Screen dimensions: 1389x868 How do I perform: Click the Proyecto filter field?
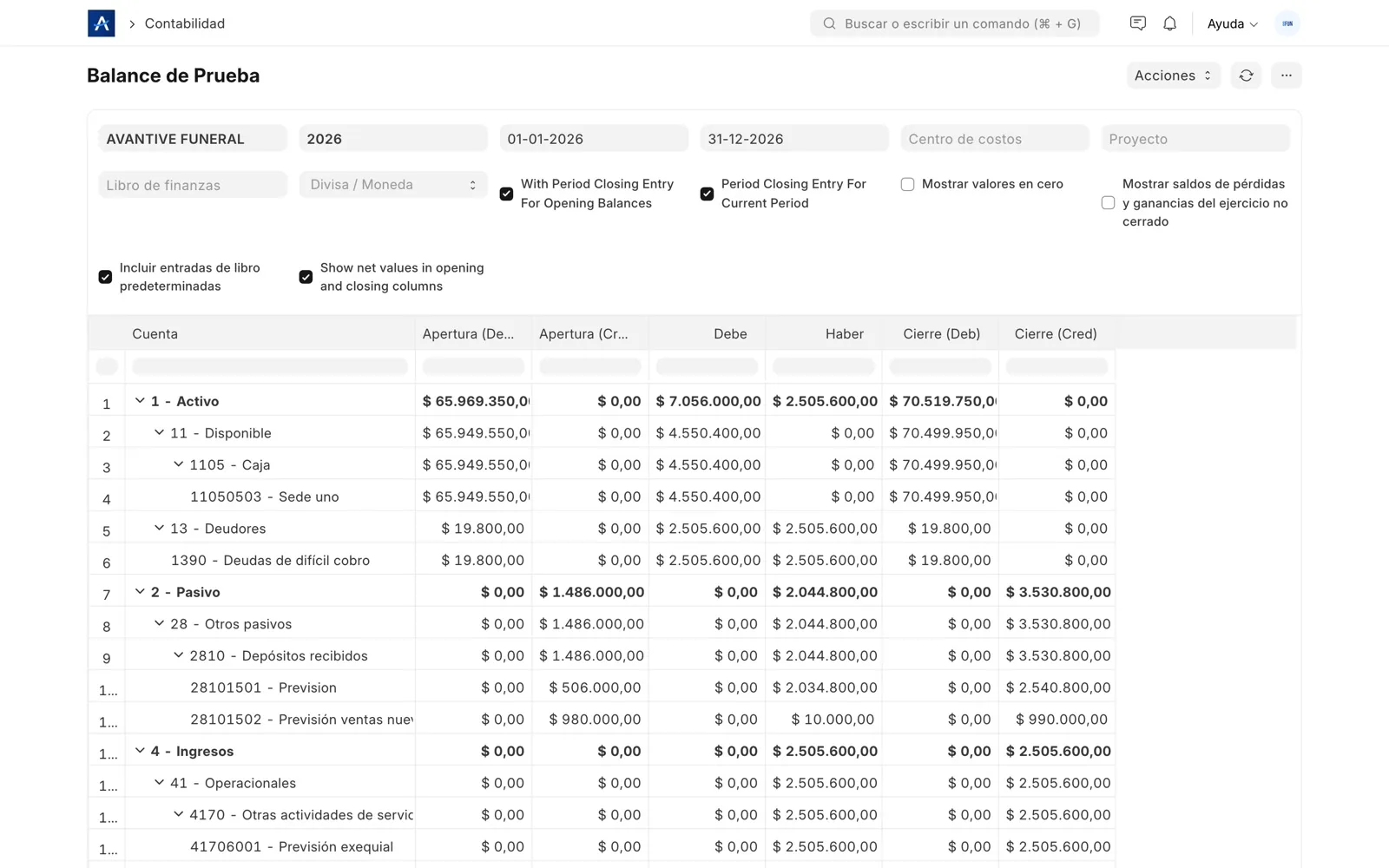click(1195, 139)
